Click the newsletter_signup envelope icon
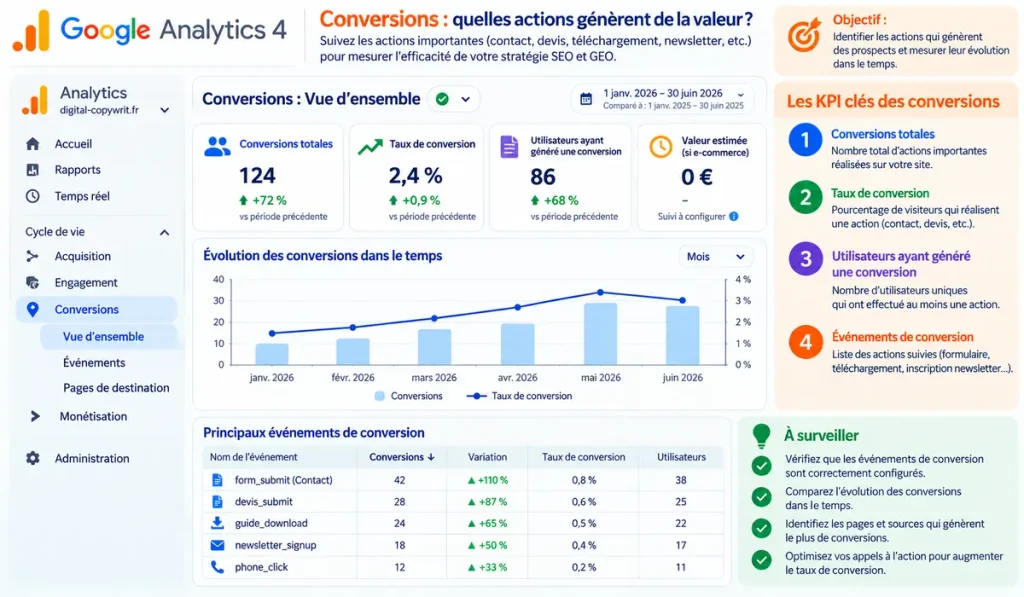1024x597 pixels. 217,545
